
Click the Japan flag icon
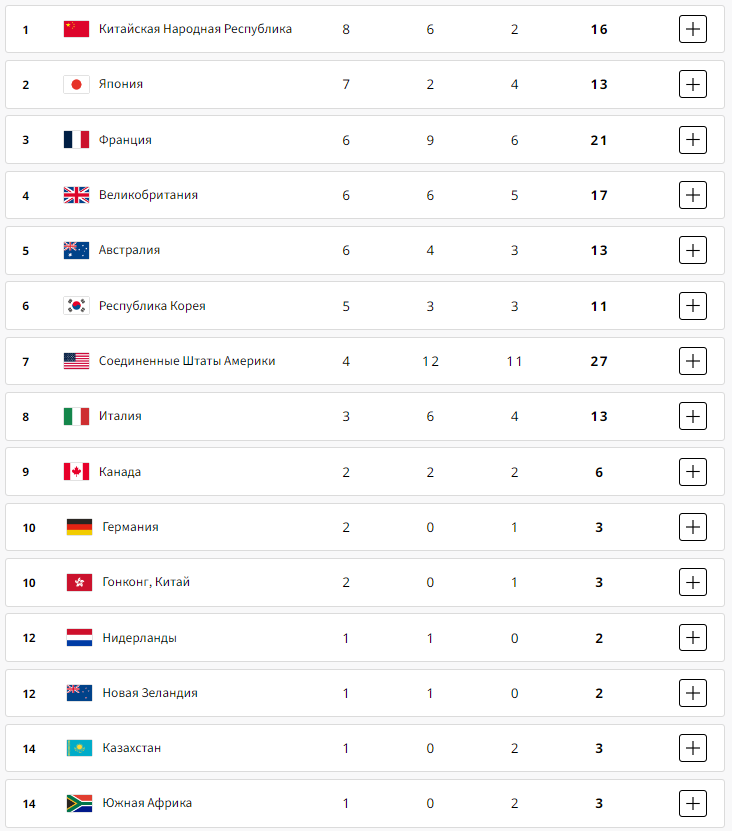tap(76, 85)
